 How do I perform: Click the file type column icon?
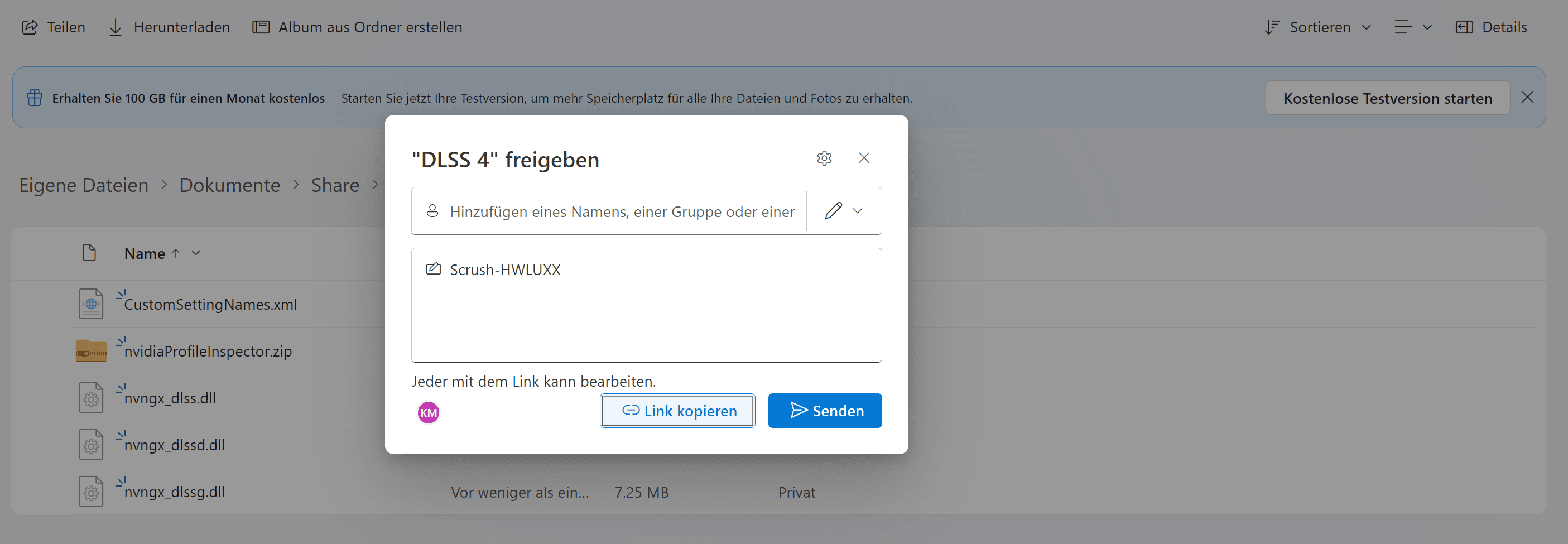(x=89, y=253)
